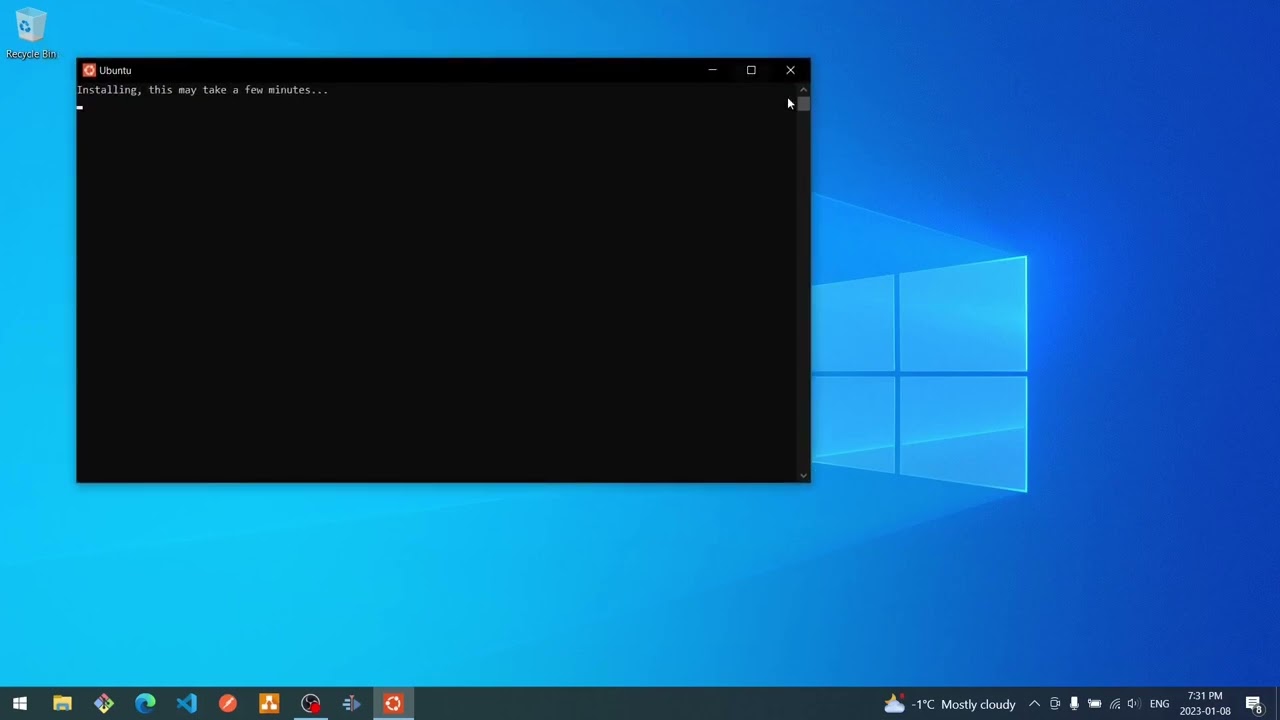Screen dimensions: 1280x720
Task: Open the weather widget showing Mostly cloudy
Action: coord(949,704)
